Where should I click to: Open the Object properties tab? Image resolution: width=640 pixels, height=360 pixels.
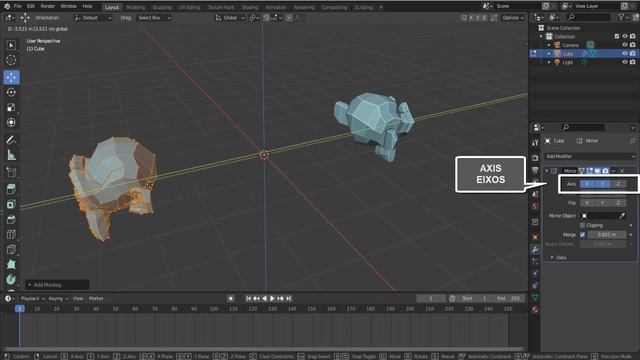pyautogui.click(x=535, y=237)
